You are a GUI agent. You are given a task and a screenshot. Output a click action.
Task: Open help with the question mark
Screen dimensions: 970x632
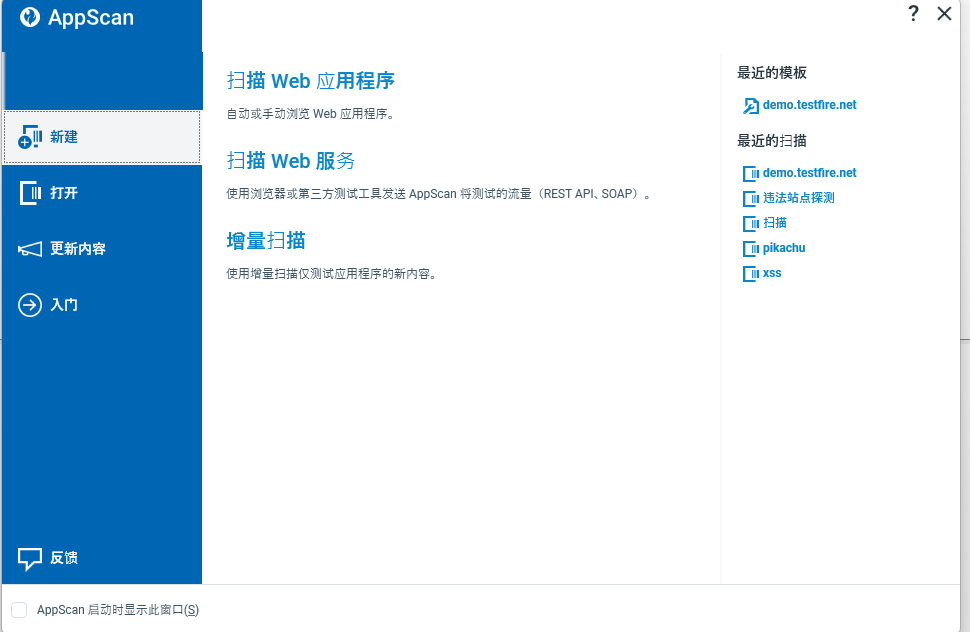(x=913, y=13)
